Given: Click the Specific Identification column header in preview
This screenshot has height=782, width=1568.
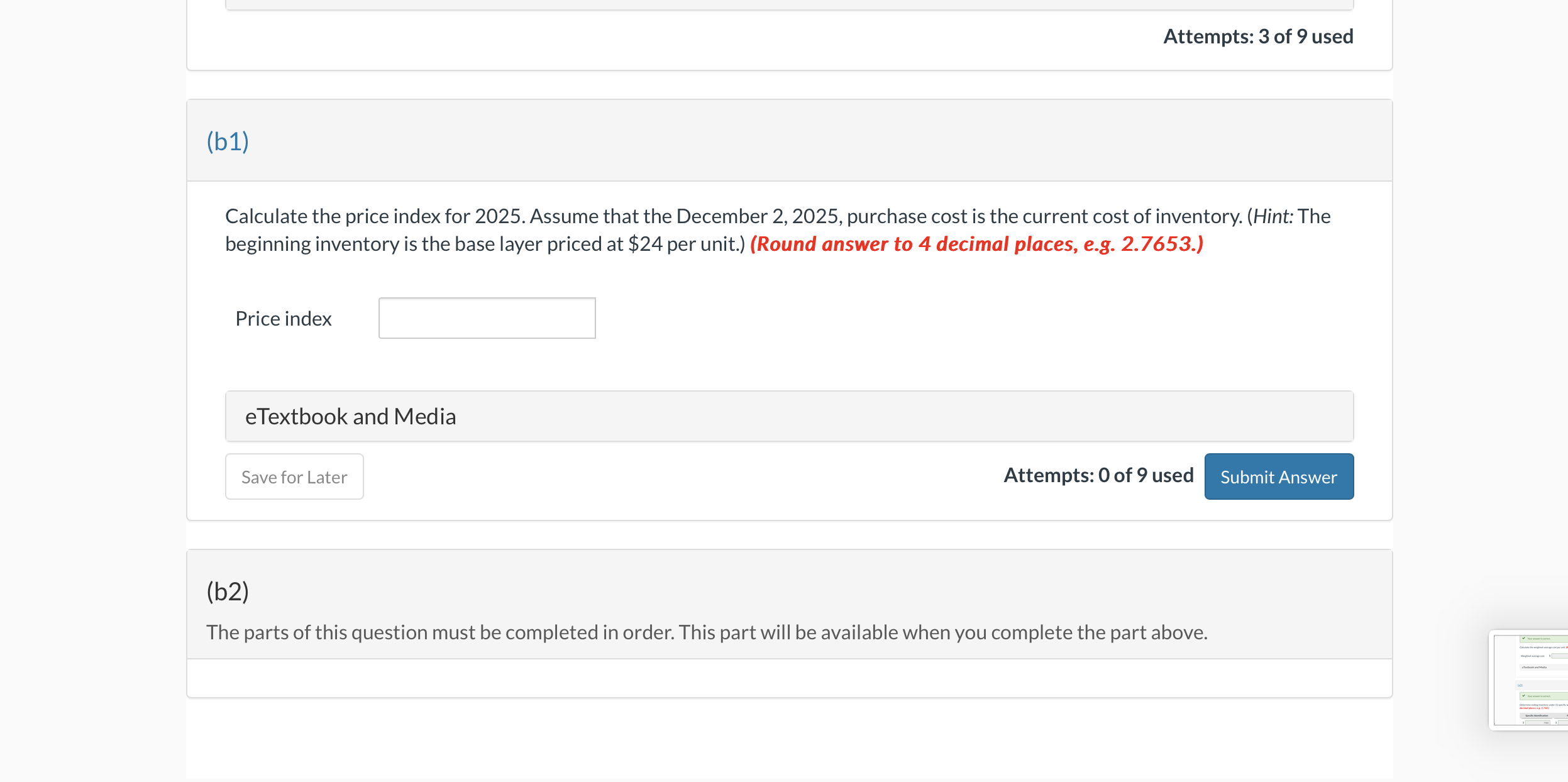Looking at the screenshot, I should tap(1537, 715).
